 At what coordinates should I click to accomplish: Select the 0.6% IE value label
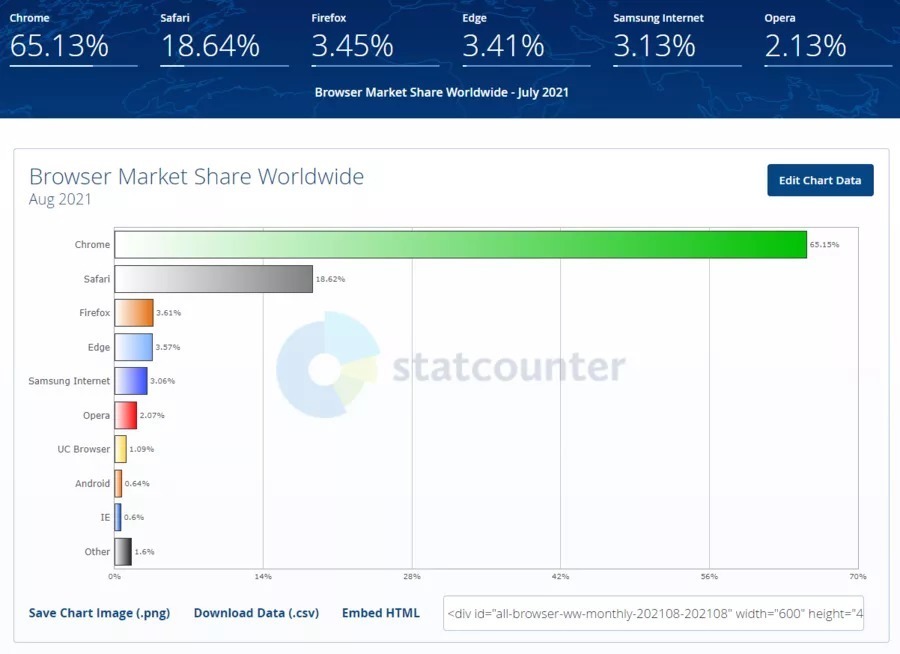coord(134,517)
